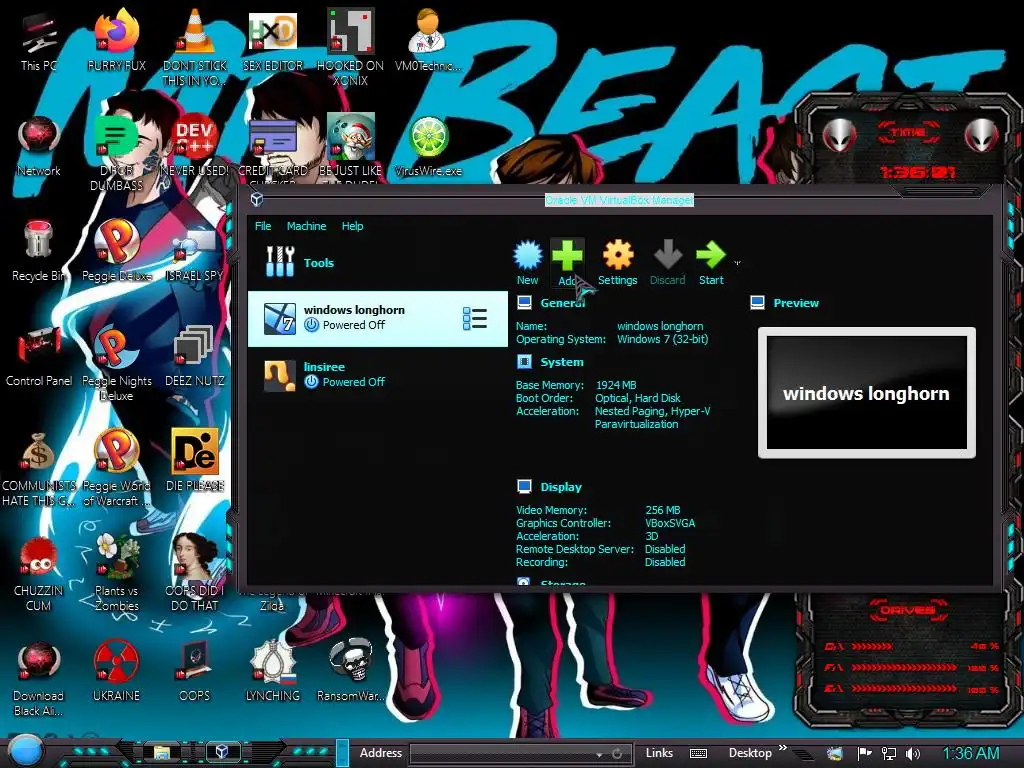Image resolution: width=1024 pixels, height=768 pixels.
Task: Open the UKRAINE desktop icon
Action: click(x=116, y=661)
